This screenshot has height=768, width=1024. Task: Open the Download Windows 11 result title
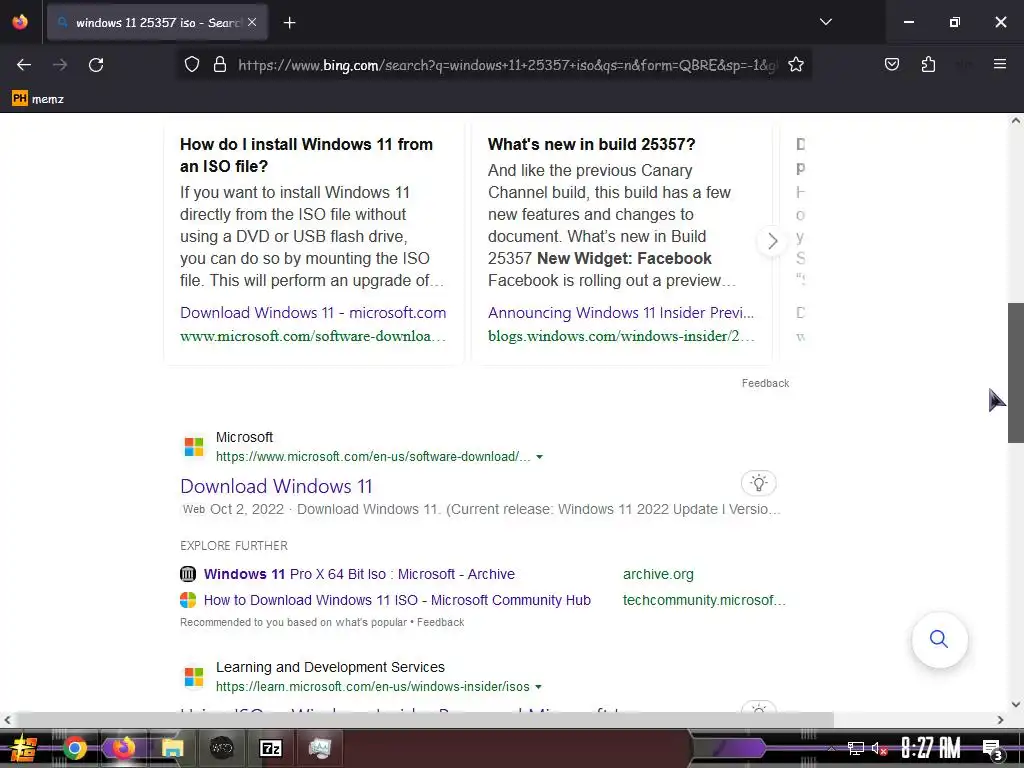pos(276,487)
